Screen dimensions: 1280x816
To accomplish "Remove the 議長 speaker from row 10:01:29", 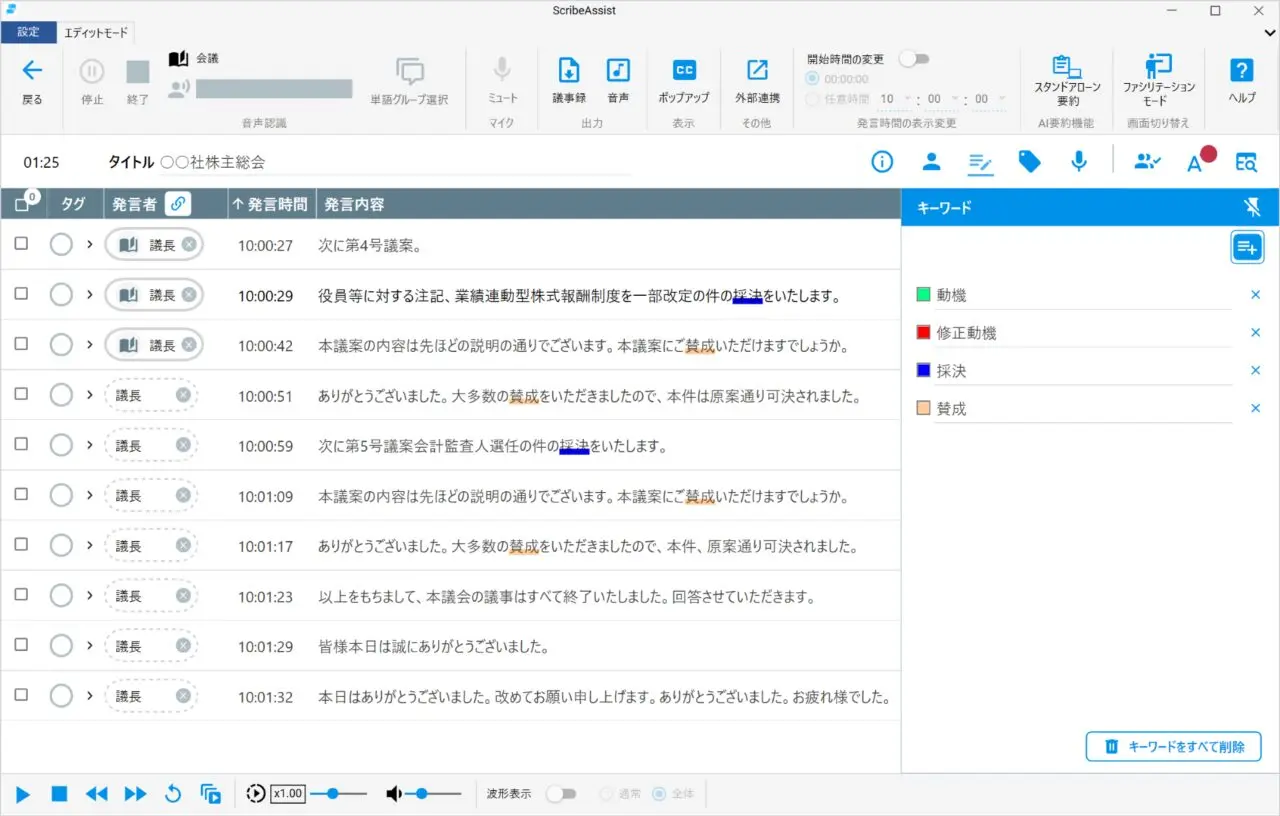I will tap(183, 645).
